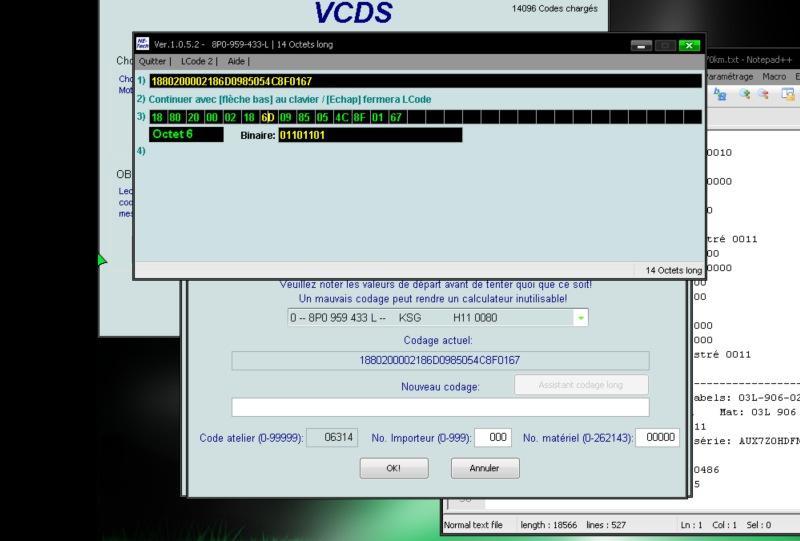The width and height of the screenshot is (800, 541).
Task: Close the LCode window with green X
Action: (689, 45)
